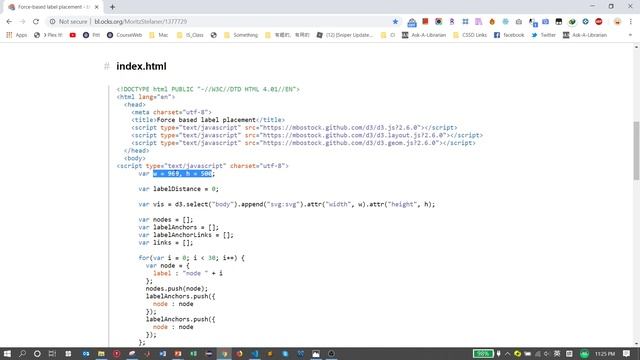
Task: Expand the IS_Class bookmarks folder
Action: tap(190, 35)
